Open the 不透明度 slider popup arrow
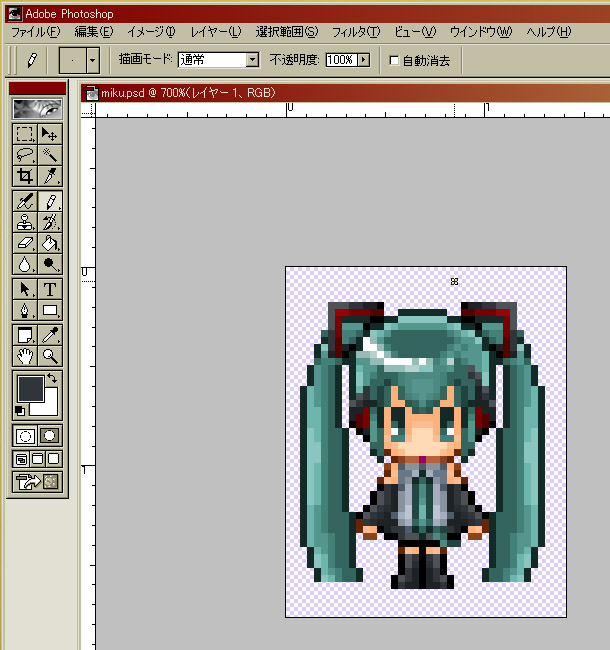Image resolution: width=610 pixels, height=650 pixels. [x=364, y=60]
